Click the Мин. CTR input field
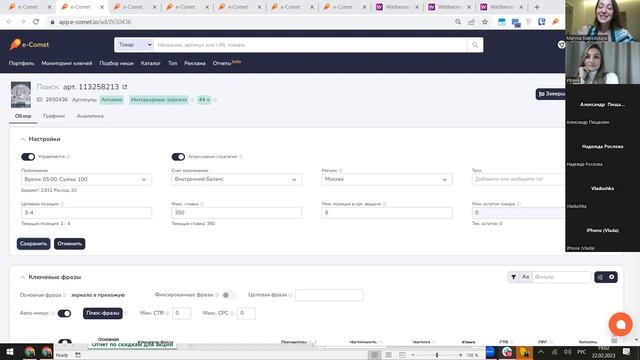640x360 pixels. pos(181,313)
